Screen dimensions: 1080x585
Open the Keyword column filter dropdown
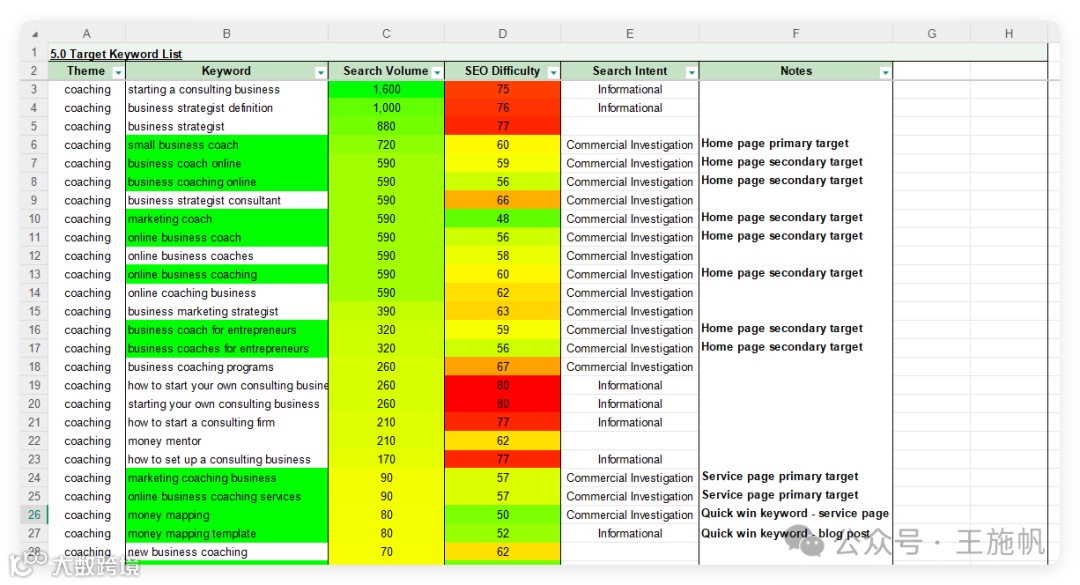coord(320,72)
